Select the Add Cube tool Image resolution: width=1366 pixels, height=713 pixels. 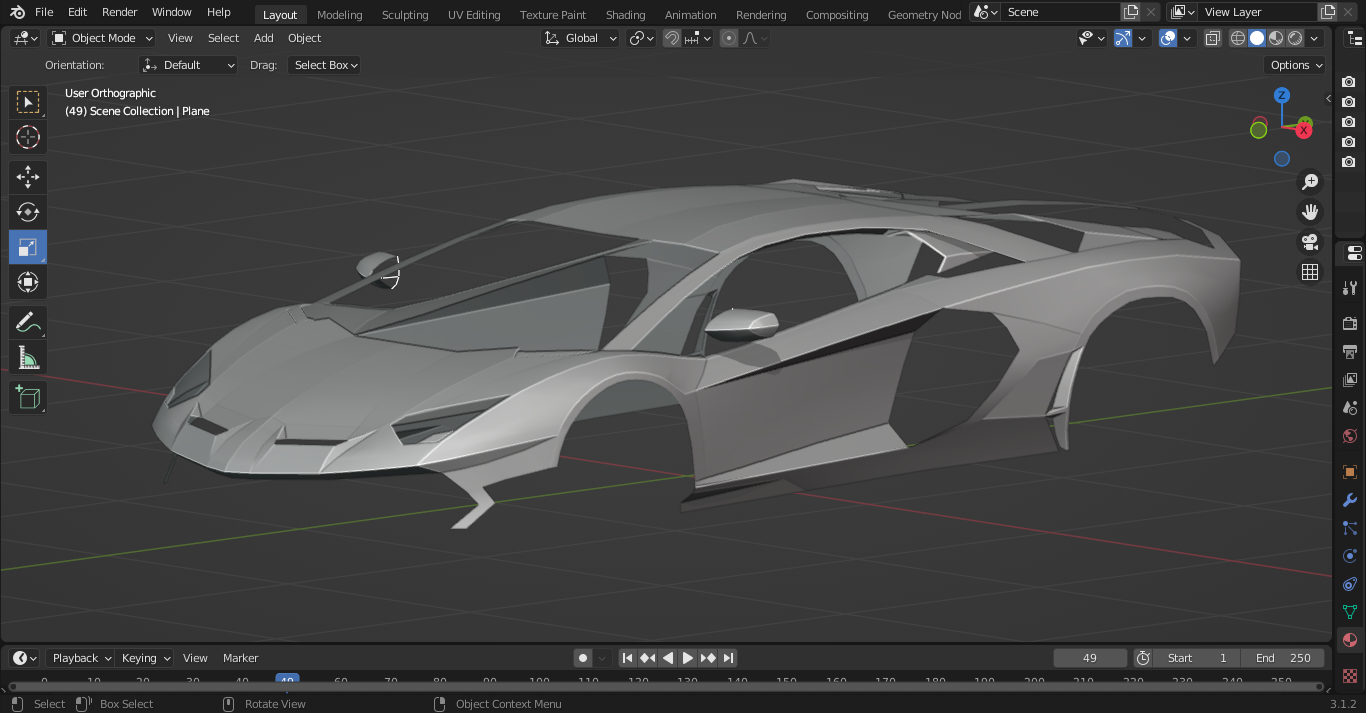point(28,397)
